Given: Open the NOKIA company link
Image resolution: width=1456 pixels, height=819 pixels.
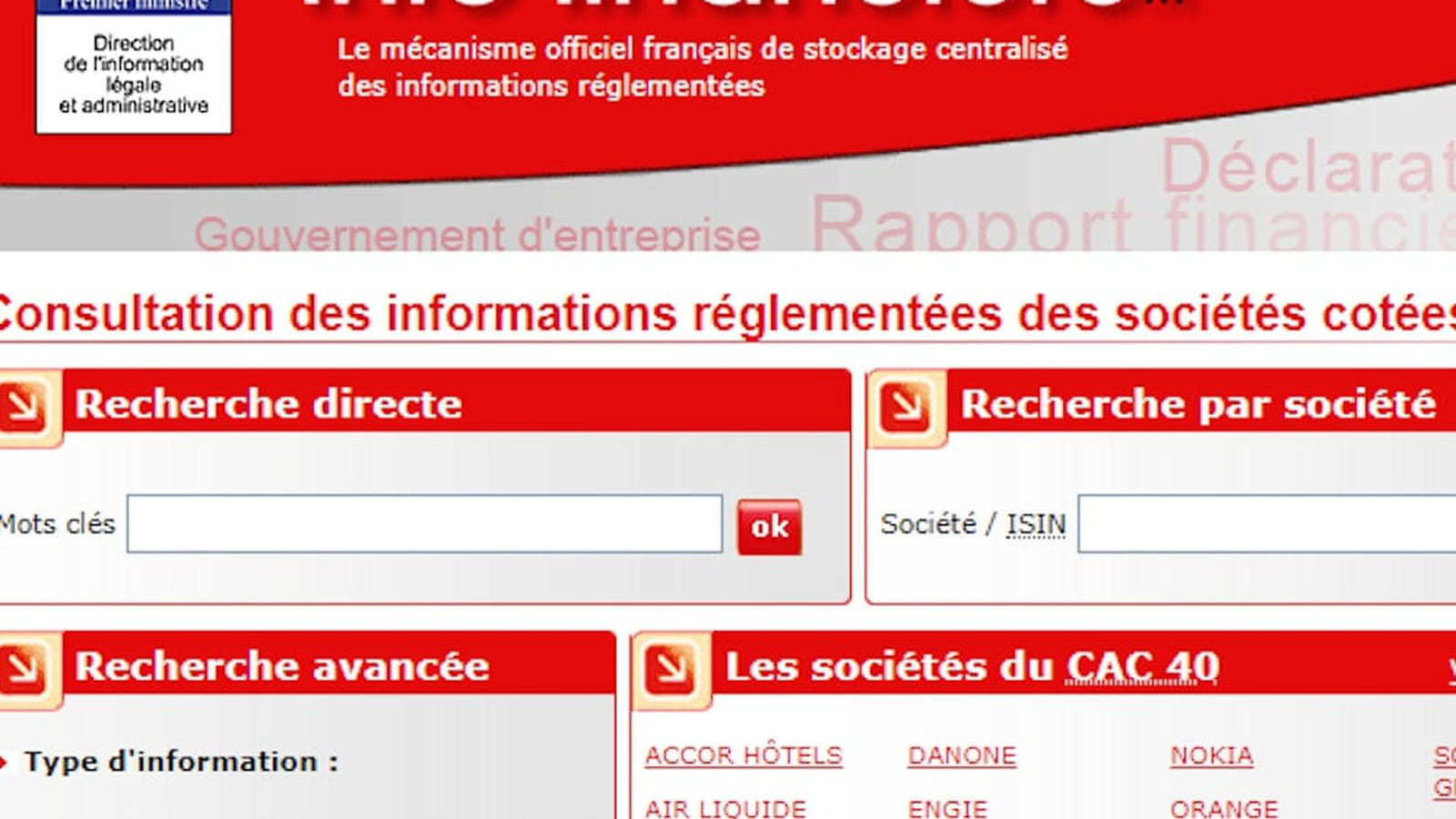Looking at the screenshot, I should click(1211, 755).
